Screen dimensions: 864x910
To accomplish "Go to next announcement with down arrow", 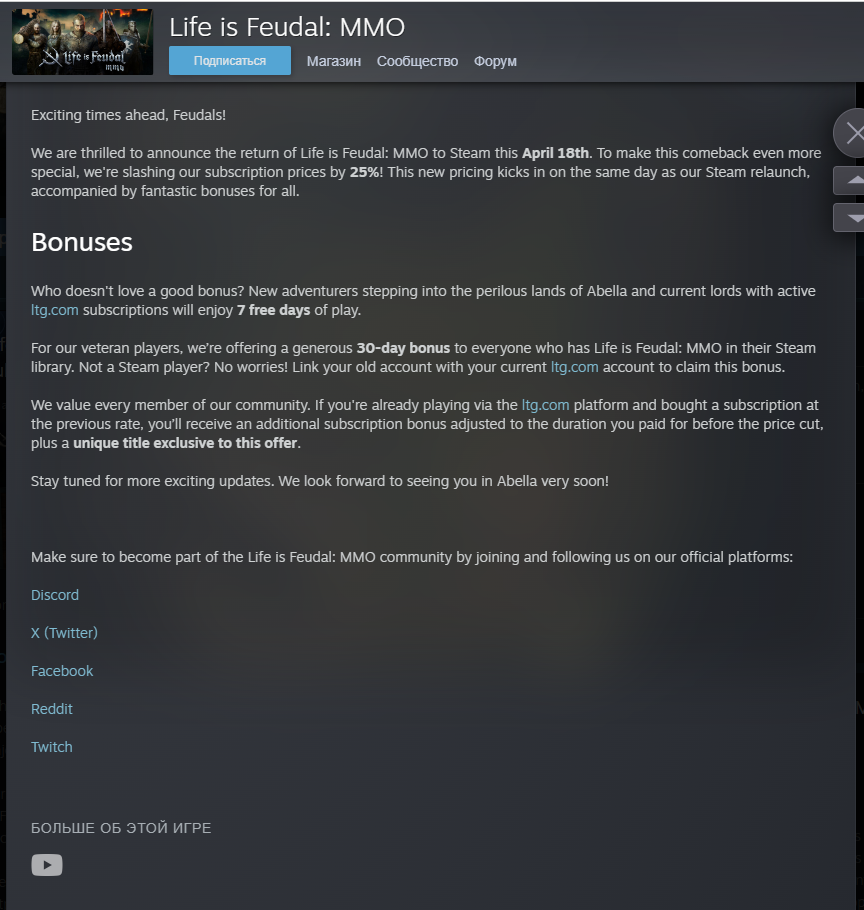I will (850, 218).
